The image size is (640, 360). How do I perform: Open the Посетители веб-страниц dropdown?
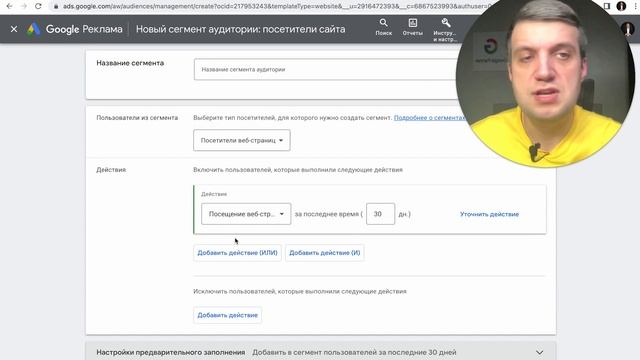click(242, 140)
